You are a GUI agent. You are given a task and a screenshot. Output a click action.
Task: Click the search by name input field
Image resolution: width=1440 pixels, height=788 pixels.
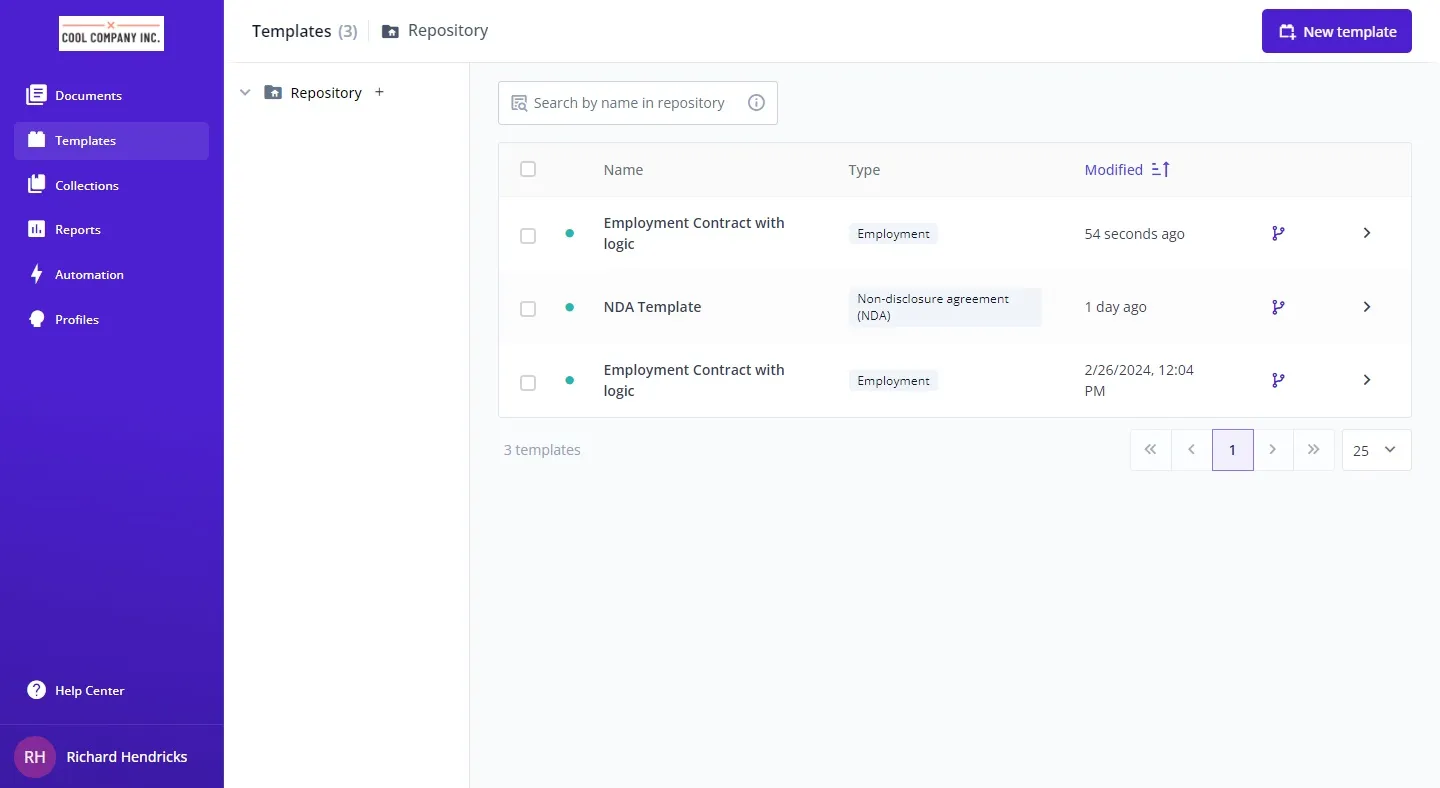pos(629,103)
